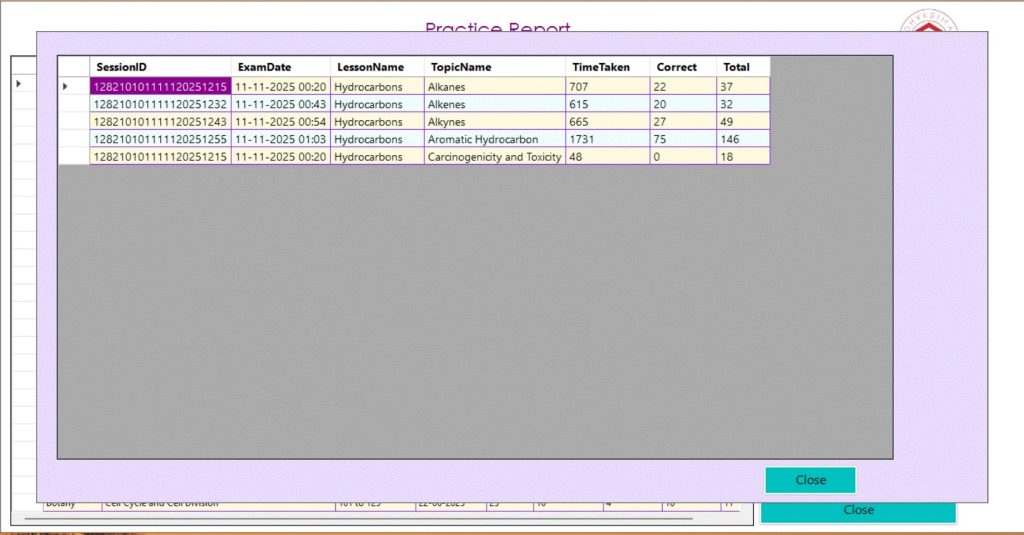Image resolution: width=1024 pixels, height=535 pixels.
Task: Select the Aromatic Hydrocarbon topic cell
Action: tap(494, 139)
